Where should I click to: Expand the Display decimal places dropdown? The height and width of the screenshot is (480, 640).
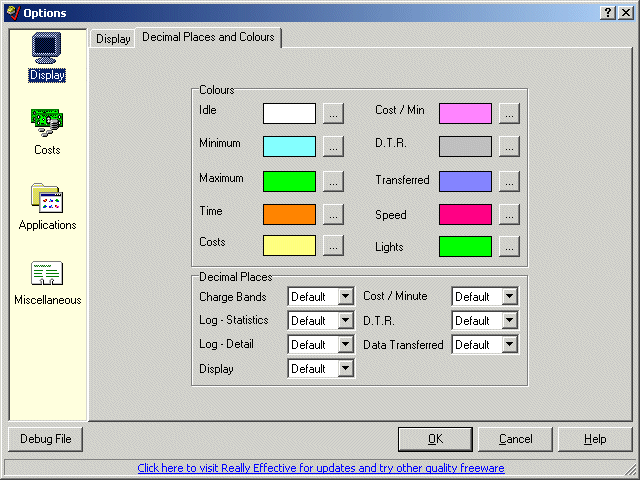click(345, 369)
